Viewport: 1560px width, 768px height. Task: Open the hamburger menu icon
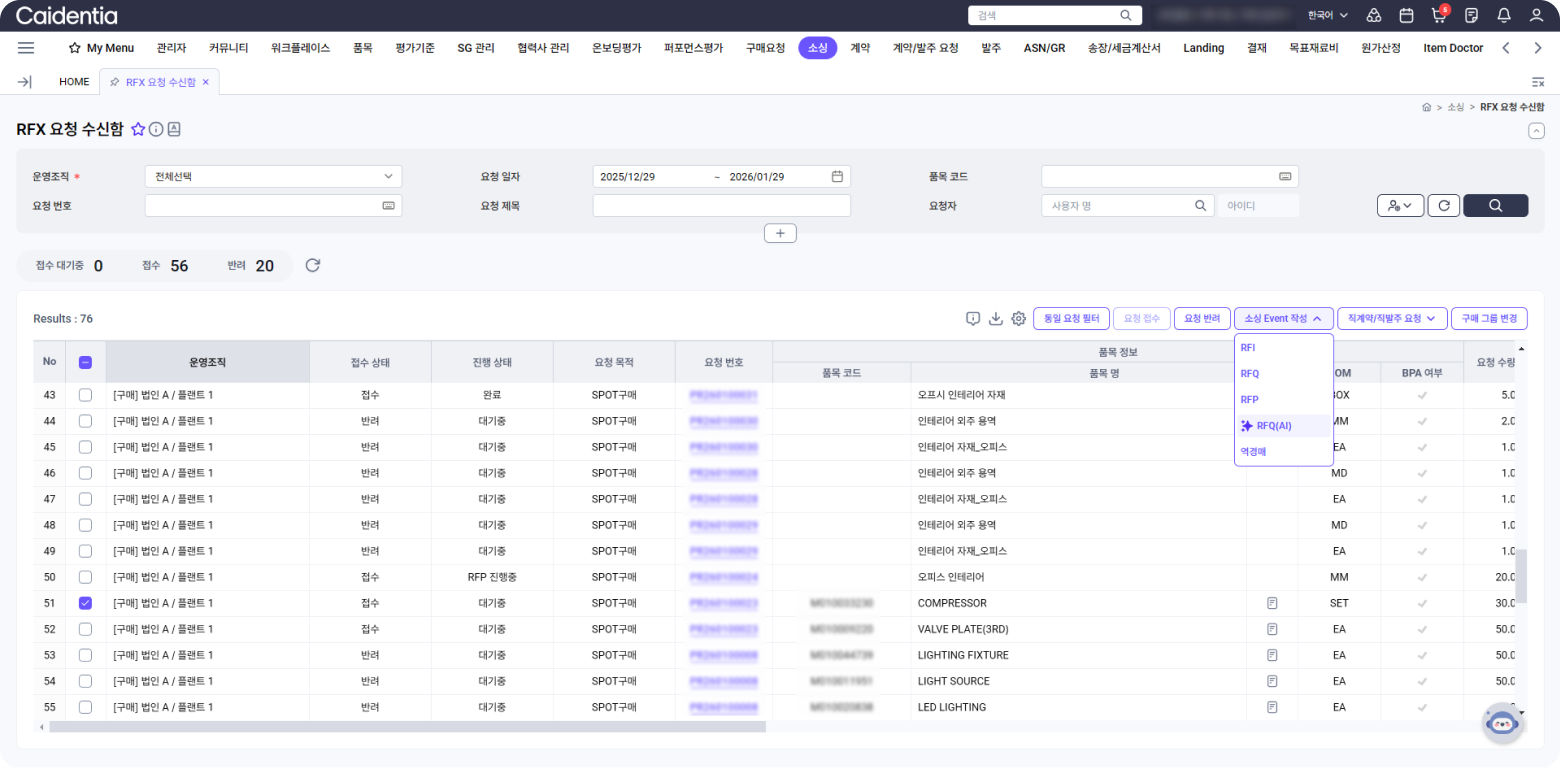coord(26,48)
